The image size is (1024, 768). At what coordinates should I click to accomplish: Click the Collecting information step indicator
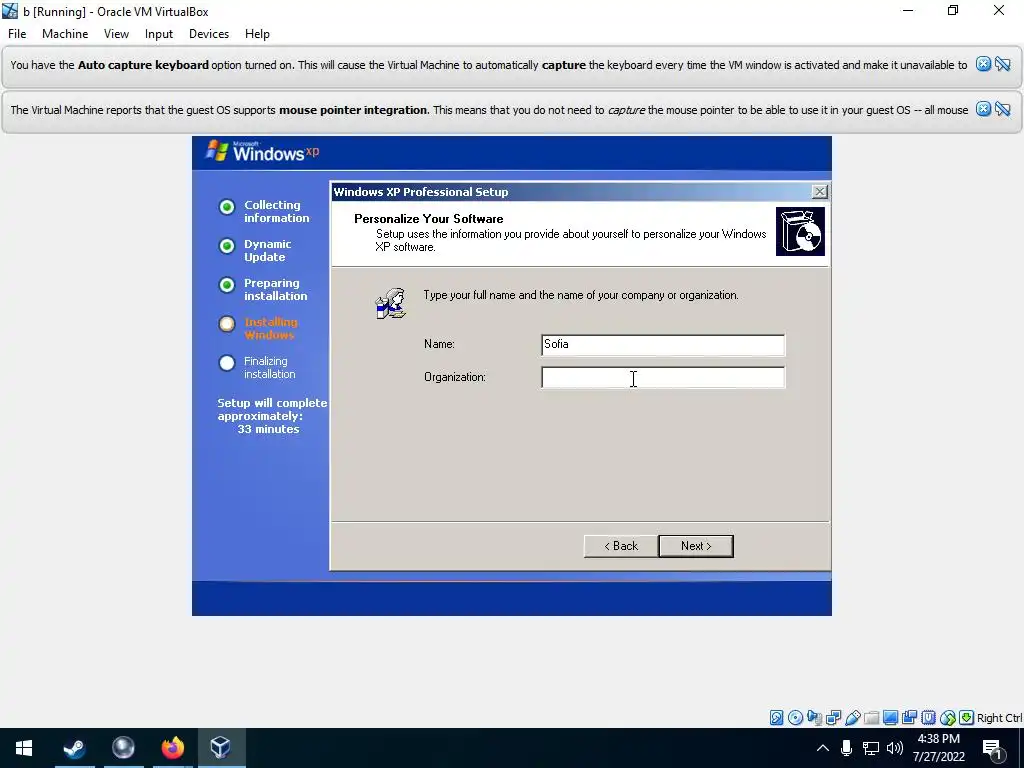pos(227,207)
